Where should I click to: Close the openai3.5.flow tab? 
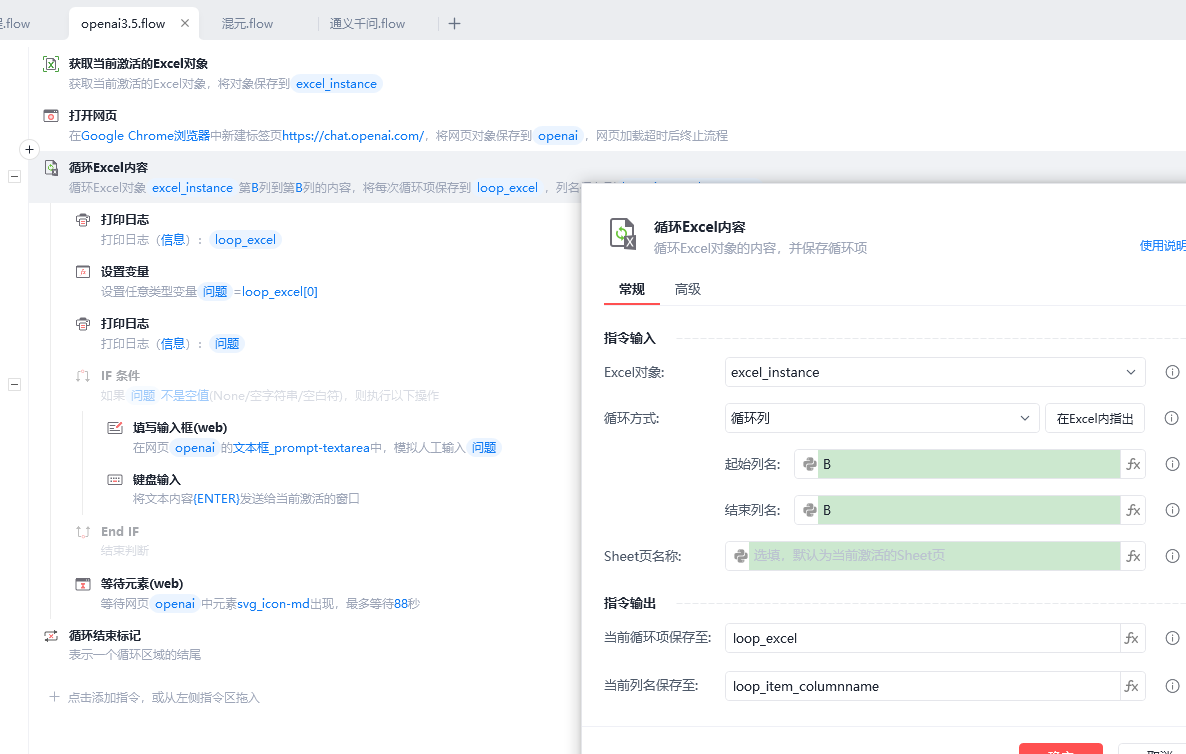coord(185,23)
